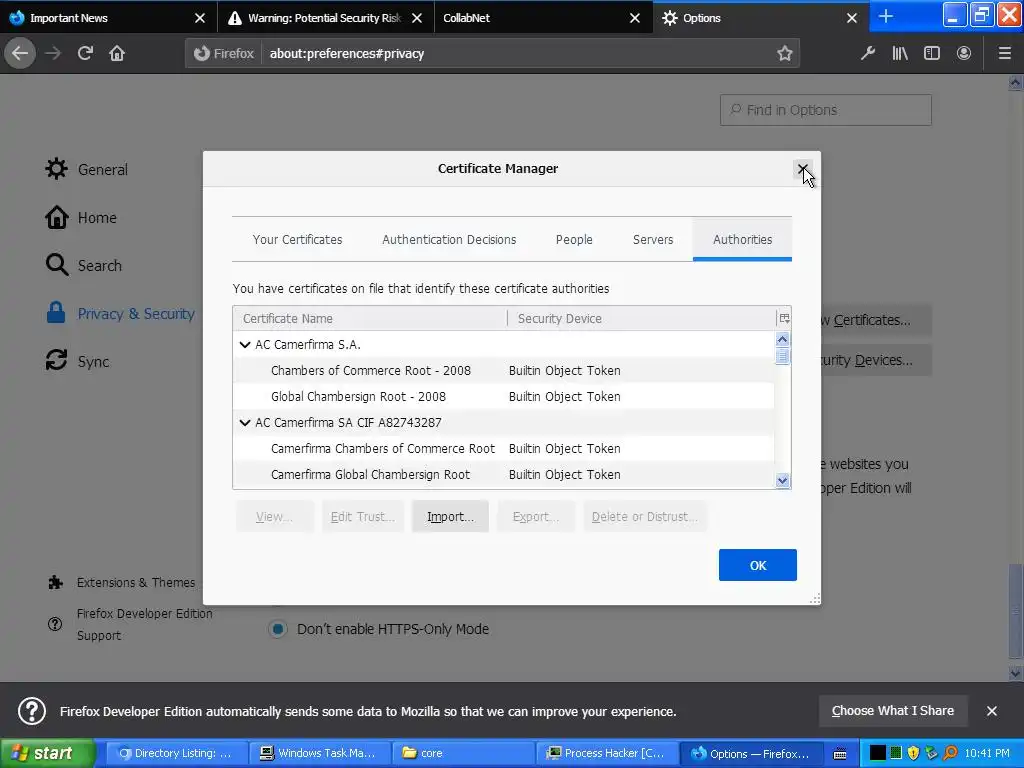Switch to Windows Task Manager in taskbar
This screenshot has width=1024, height=768.
(x=319, y=753)
